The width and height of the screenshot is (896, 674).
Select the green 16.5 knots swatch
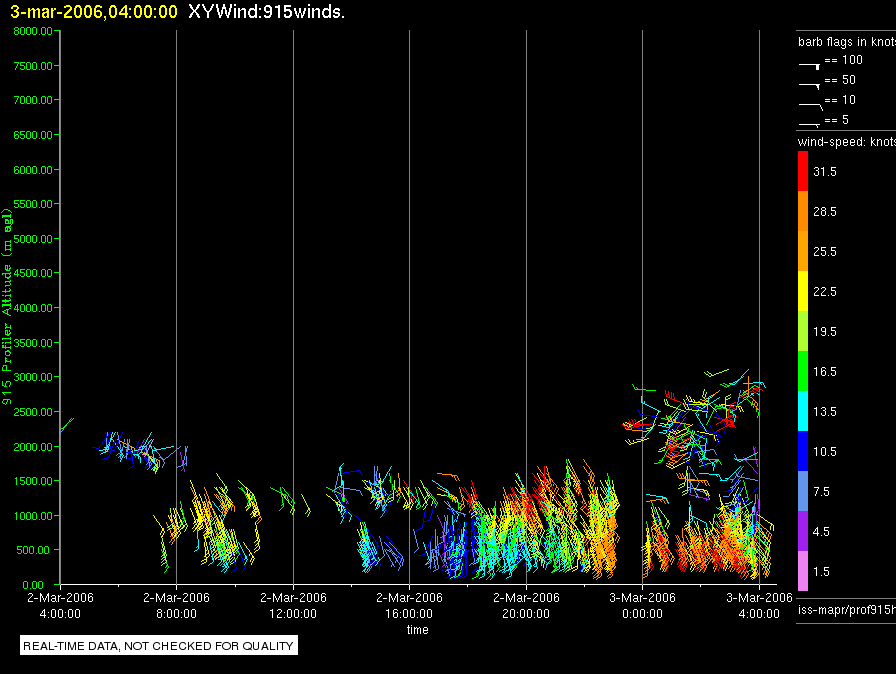point(803,371)
